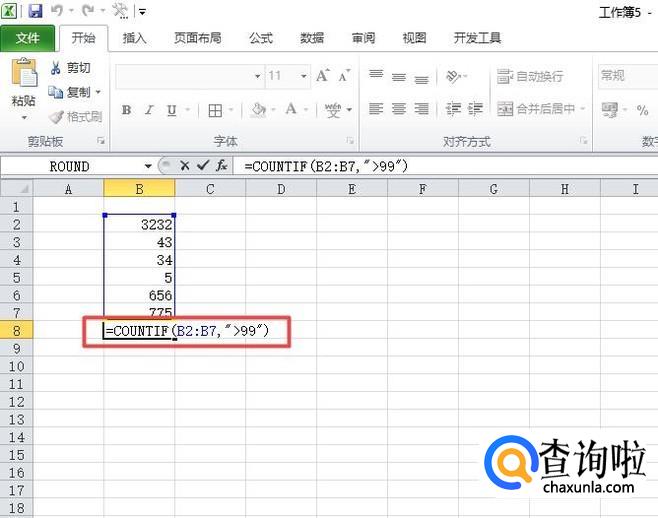Click the accounting number format icon
Screen dimensions: 658x518
click(x=610, y=110)
